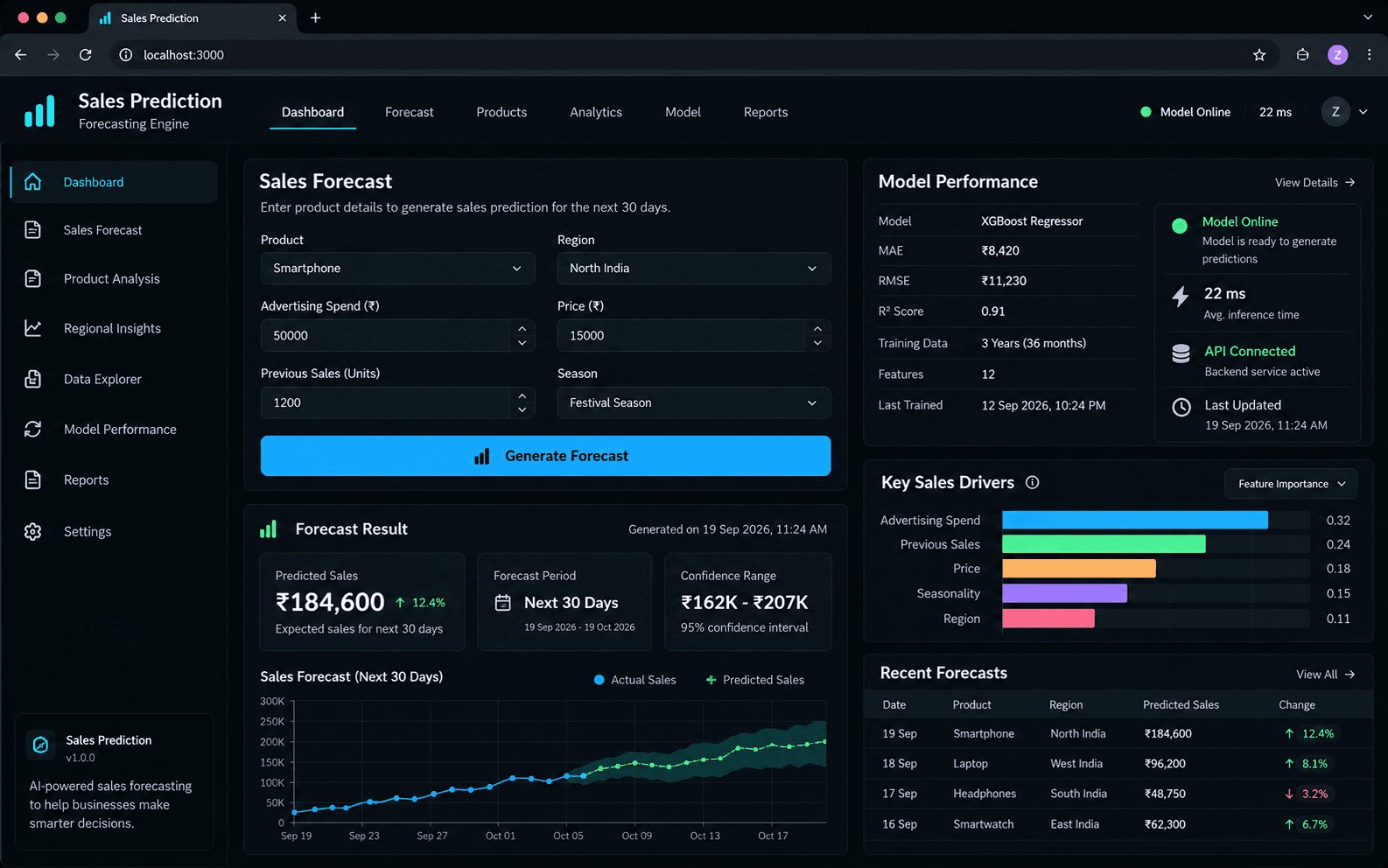Open the browser extensions icon
The height and width of the screenshot is (868, 1388).
[1302, 55]
